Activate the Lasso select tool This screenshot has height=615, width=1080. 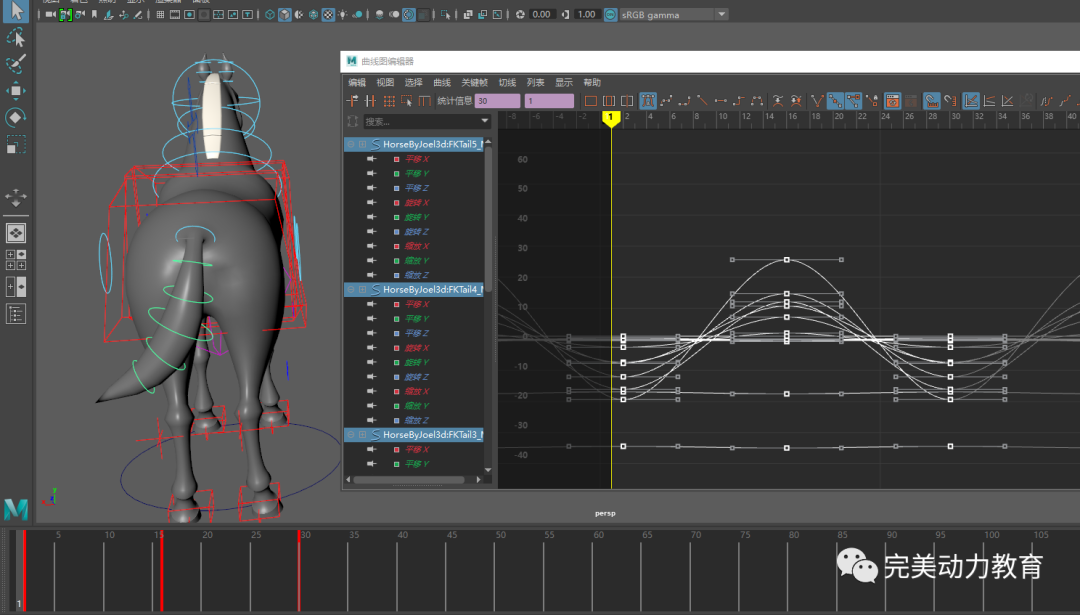[16, 38]
